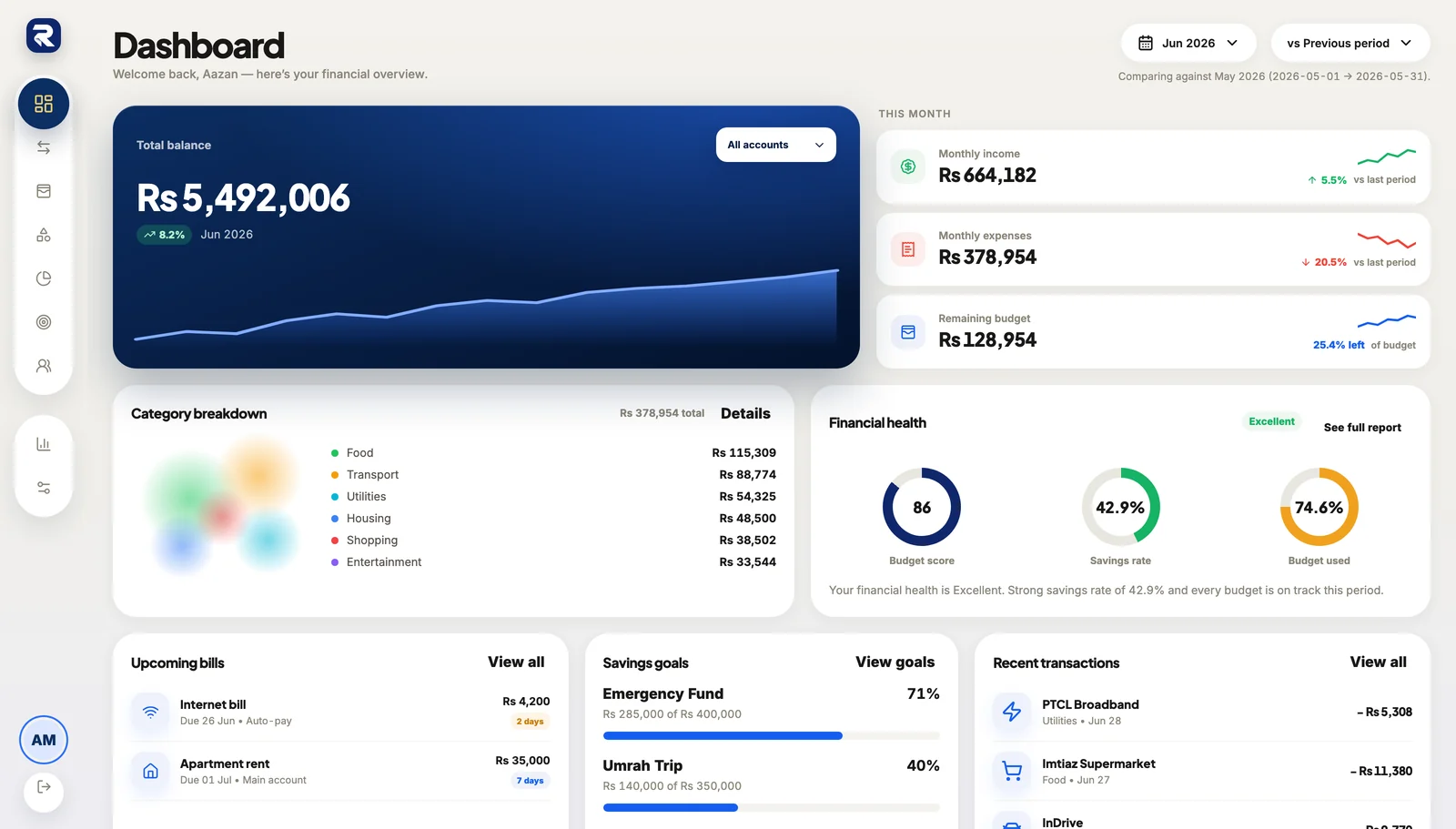Open Category breakdown Details

(745, 413)
